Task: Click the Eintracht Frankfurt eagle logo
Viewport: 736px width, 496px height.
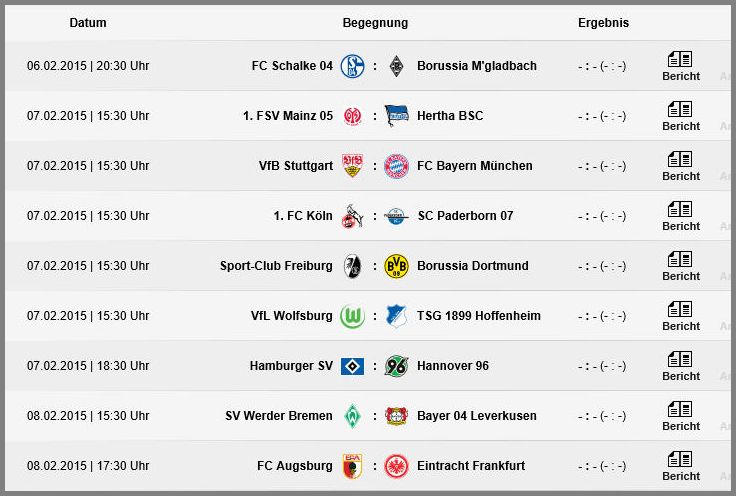Action: (x=396, y=466)
